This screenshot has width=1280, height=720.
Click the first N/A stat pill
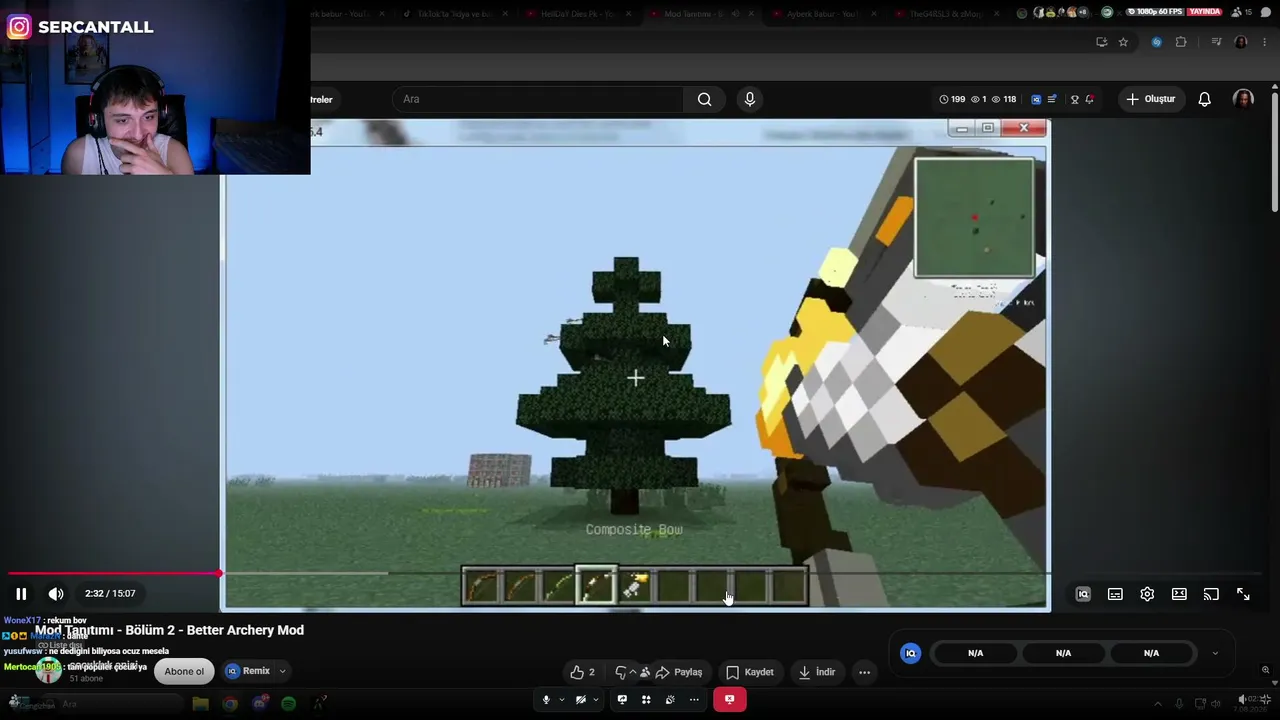coord(976,653)
